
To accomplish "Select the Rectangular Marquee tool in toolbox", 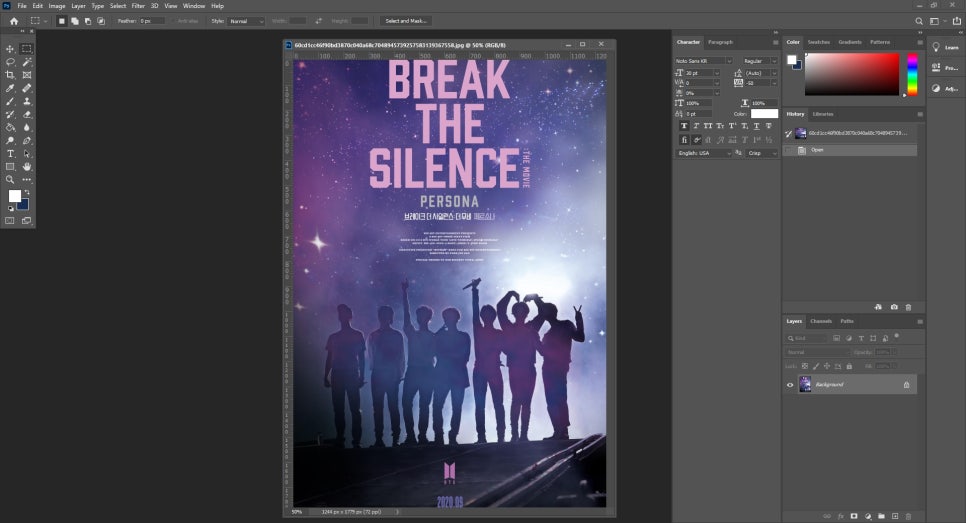I will click(x=26, y=49).
